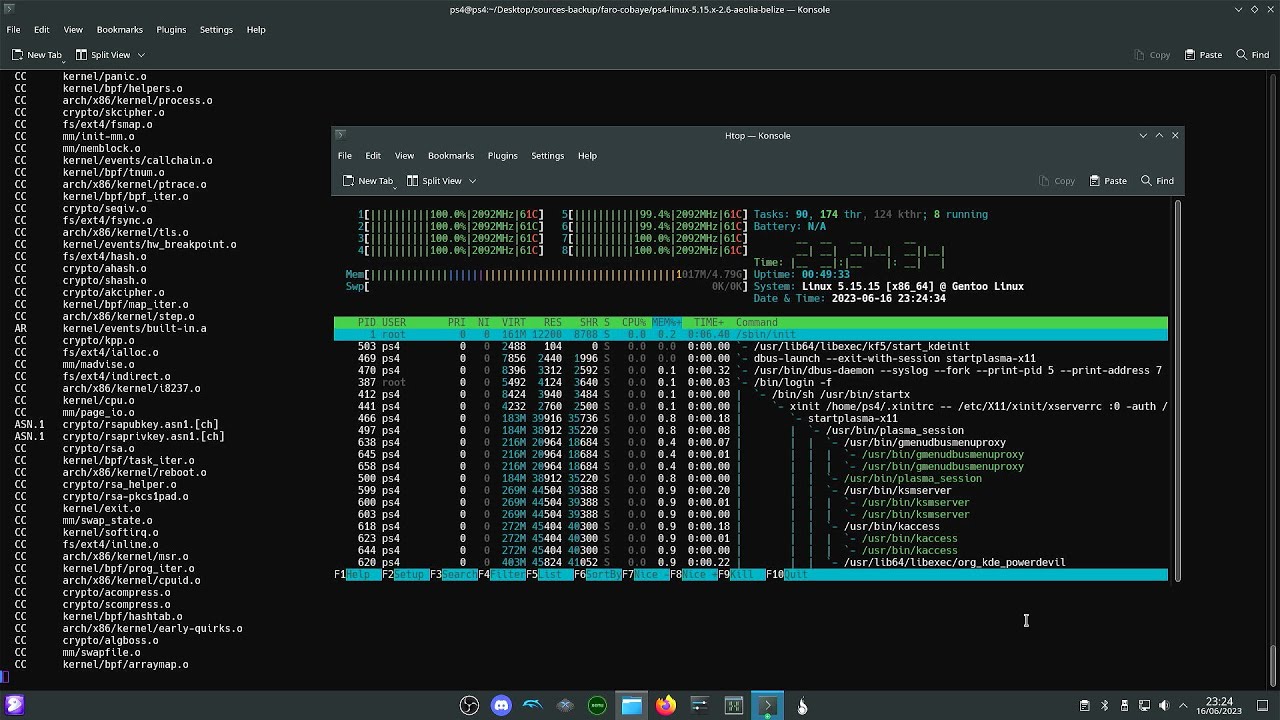Open clipboard tray icon
This screenshot has height=720, width=1280.
coord(1084,706)
